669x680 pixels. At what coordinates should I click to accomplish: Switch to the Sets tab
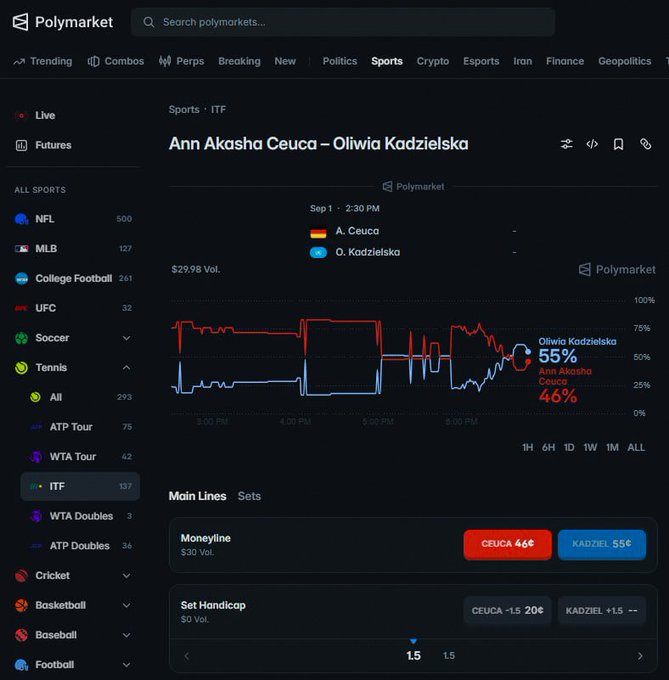point(249,496)
